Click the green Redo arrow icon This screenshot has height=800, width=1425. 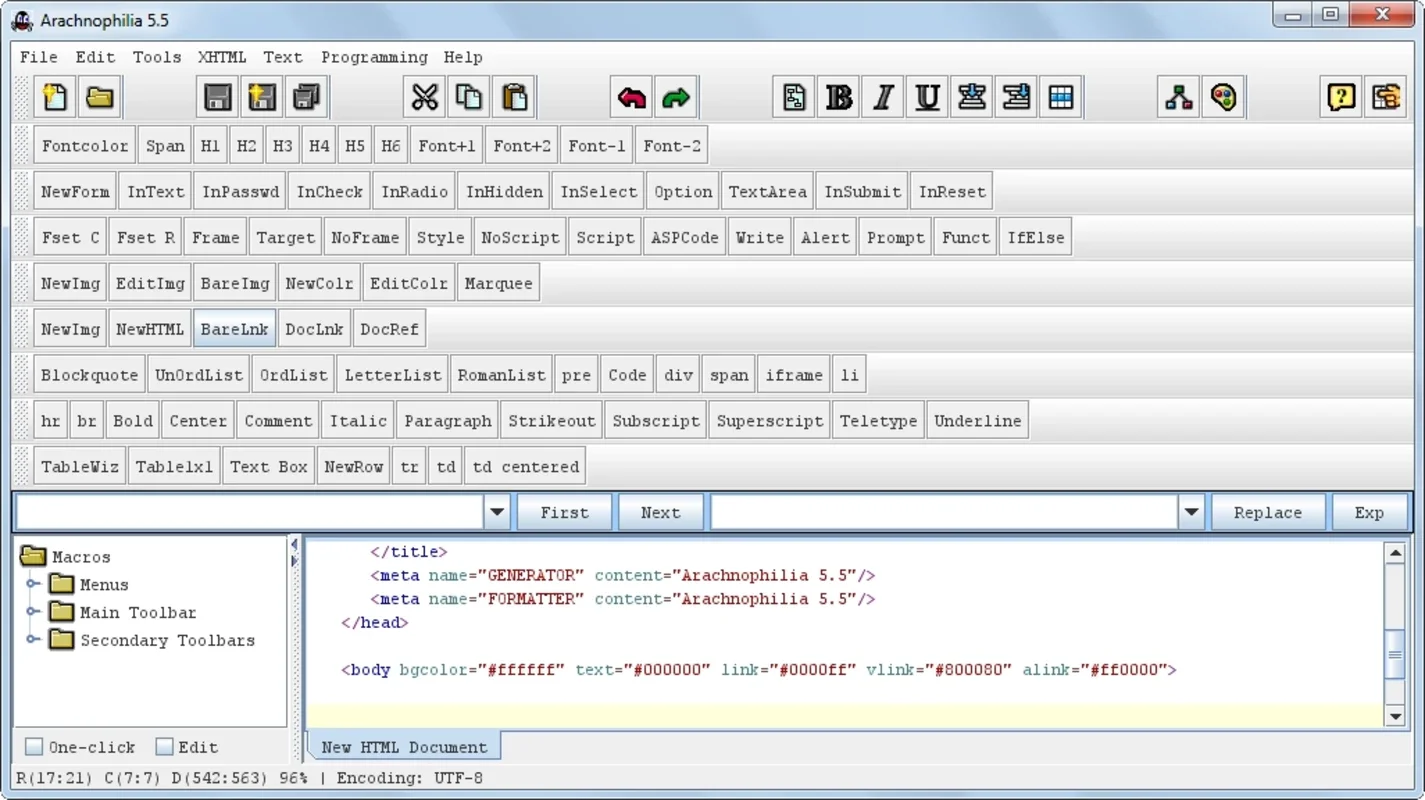676,97
